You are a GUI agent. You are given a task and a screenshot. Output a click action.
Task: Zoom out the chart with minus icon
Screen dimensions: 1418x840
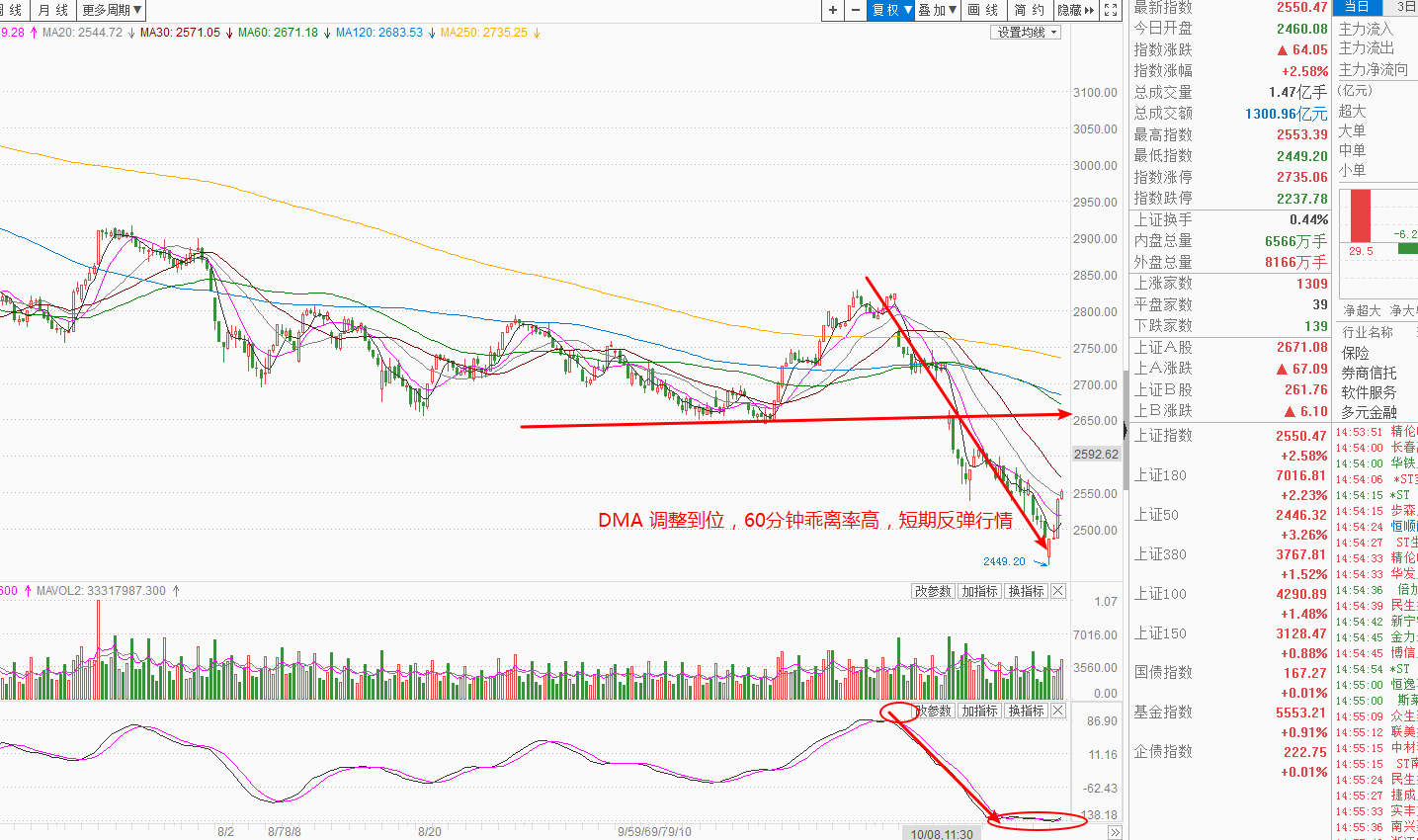[x=856, y=10]
